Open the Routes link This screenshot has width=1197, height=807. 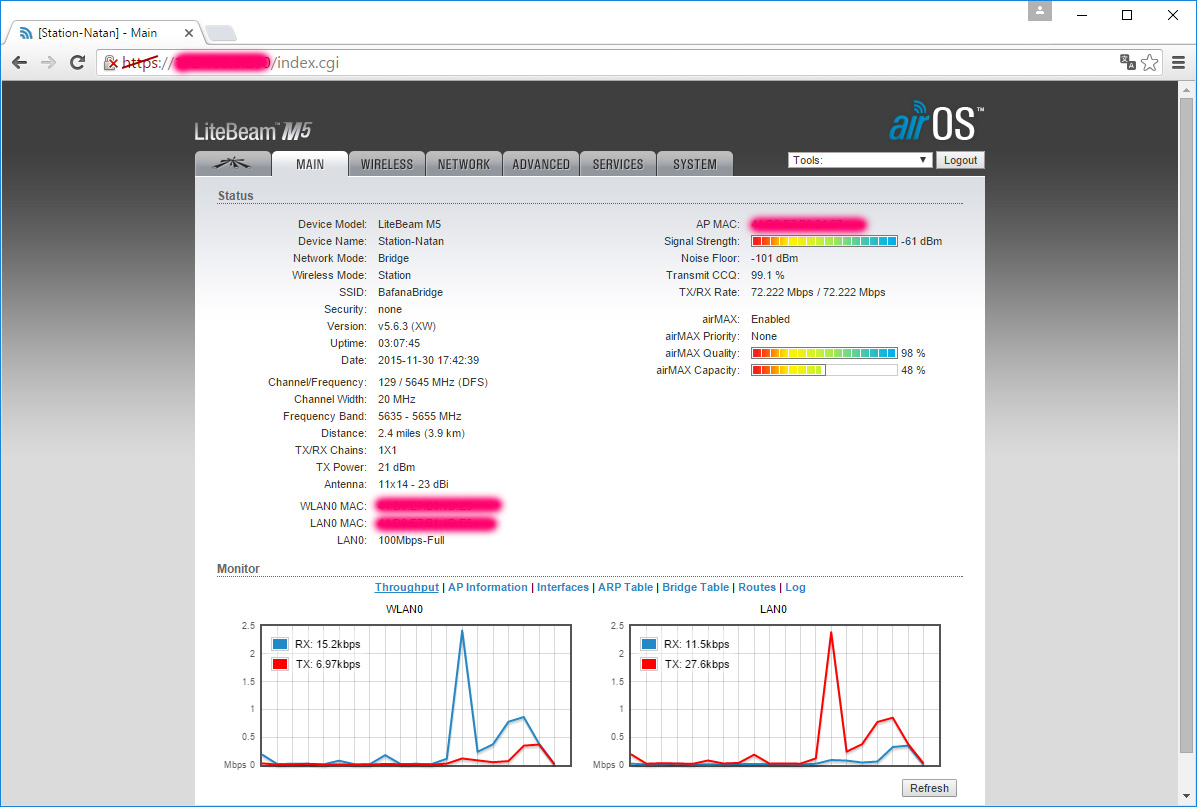(x=757, y=587)
